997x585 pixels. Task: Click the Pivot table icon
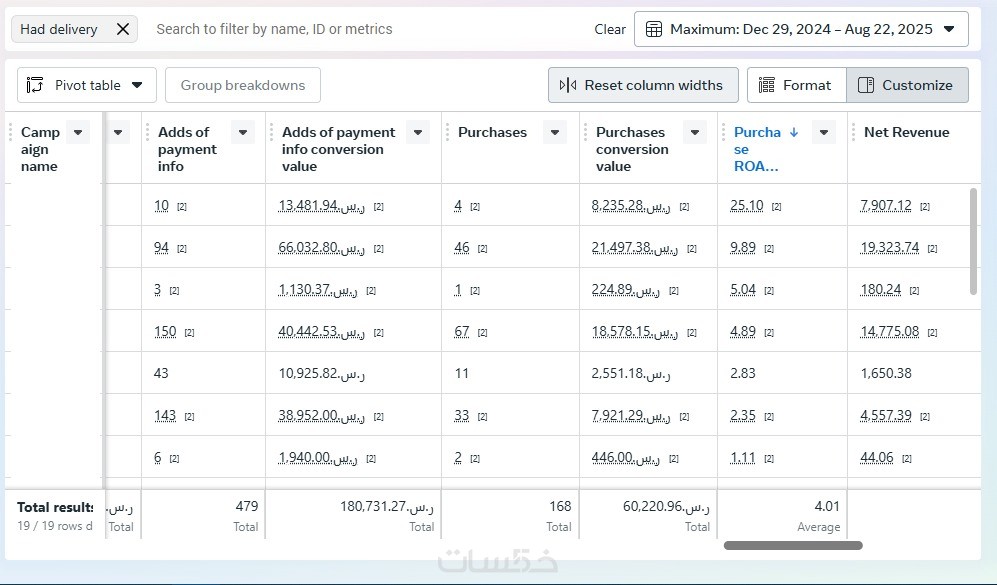(36, 85)
